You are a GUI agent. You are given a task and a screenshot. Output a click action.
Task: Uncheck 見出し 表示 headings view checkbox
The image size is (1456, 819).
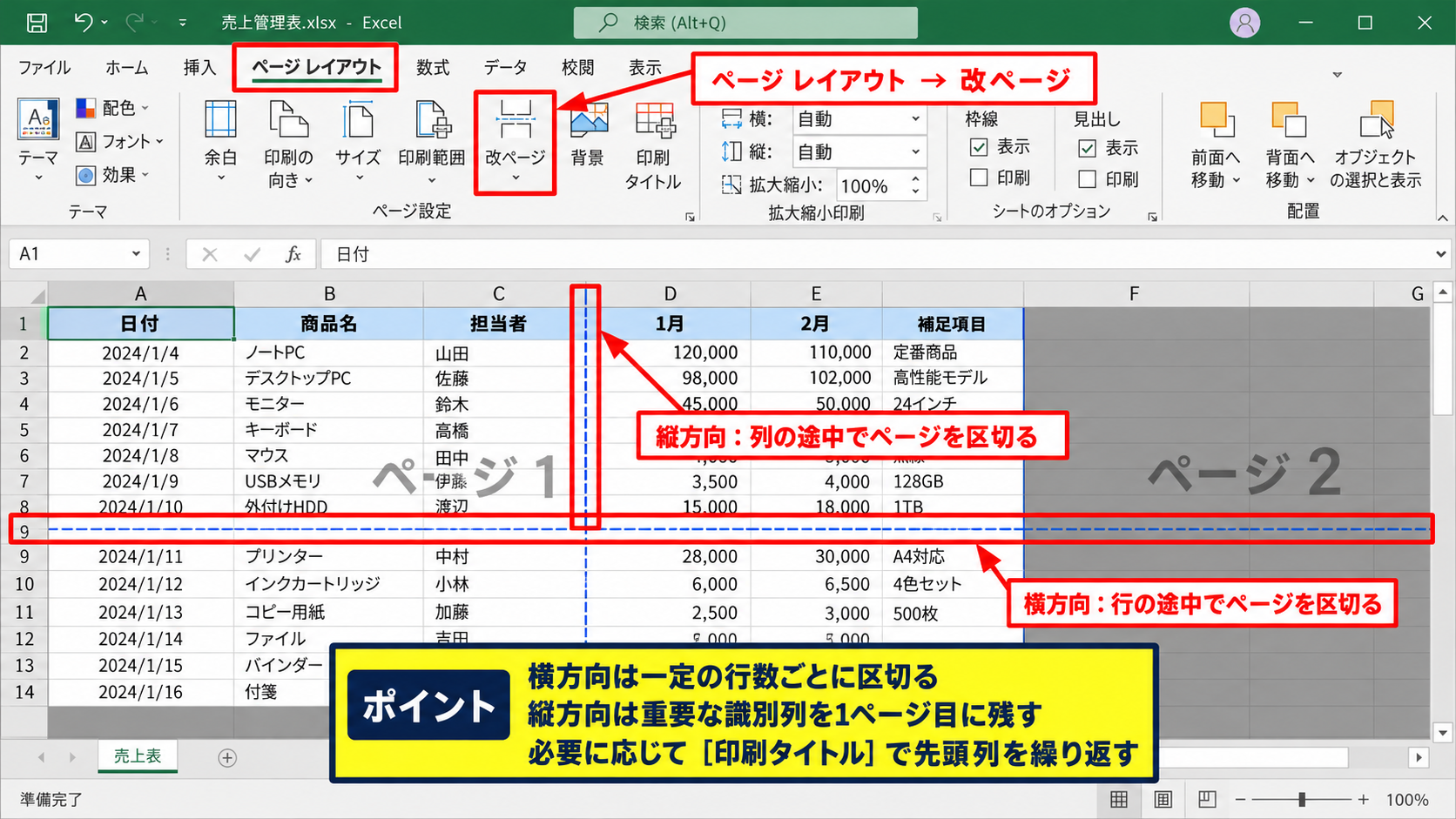[1087, 148]
